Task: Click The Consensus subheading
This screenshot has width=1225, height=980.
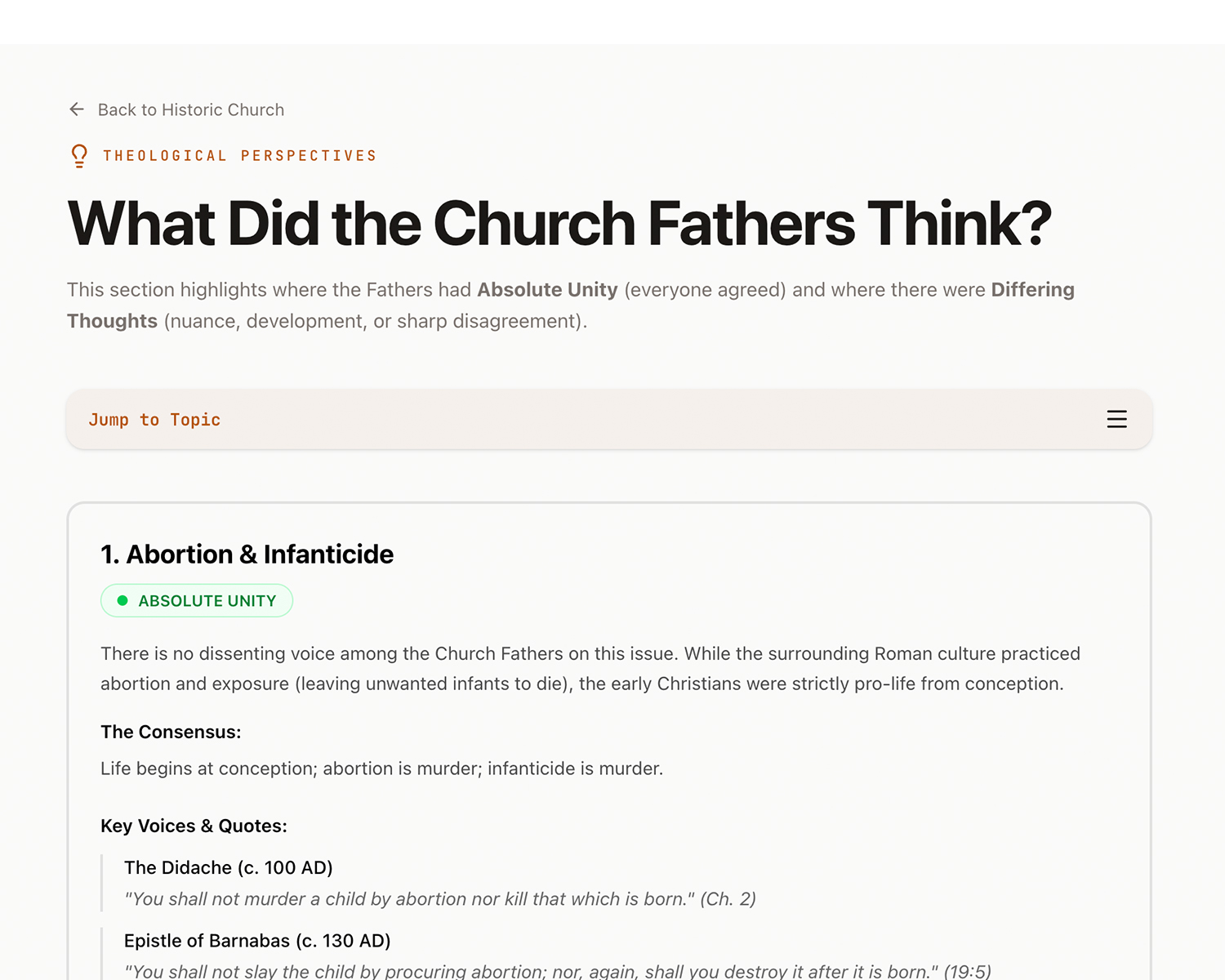Action: pos(171,732)
